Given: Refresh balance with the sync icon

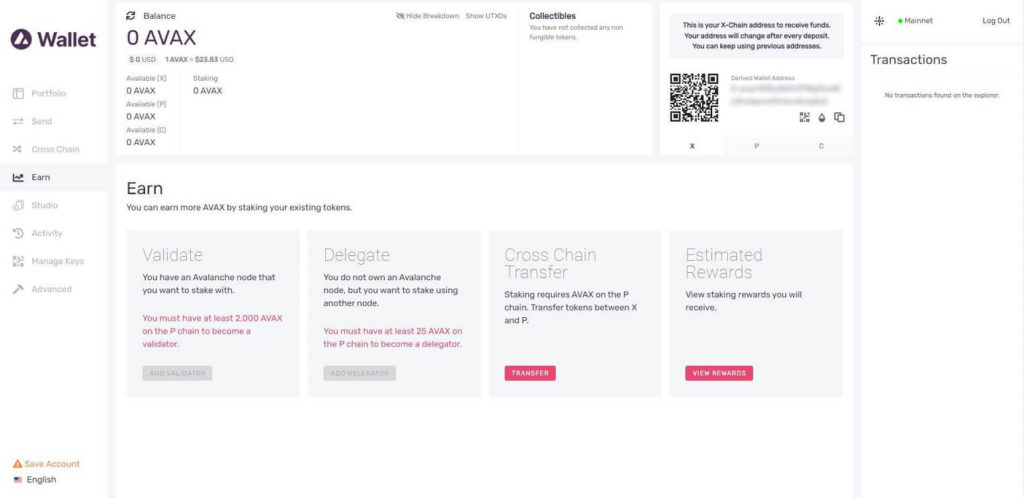Looking at the screenshot, I should pyautogui.click(x=131, y=16).
